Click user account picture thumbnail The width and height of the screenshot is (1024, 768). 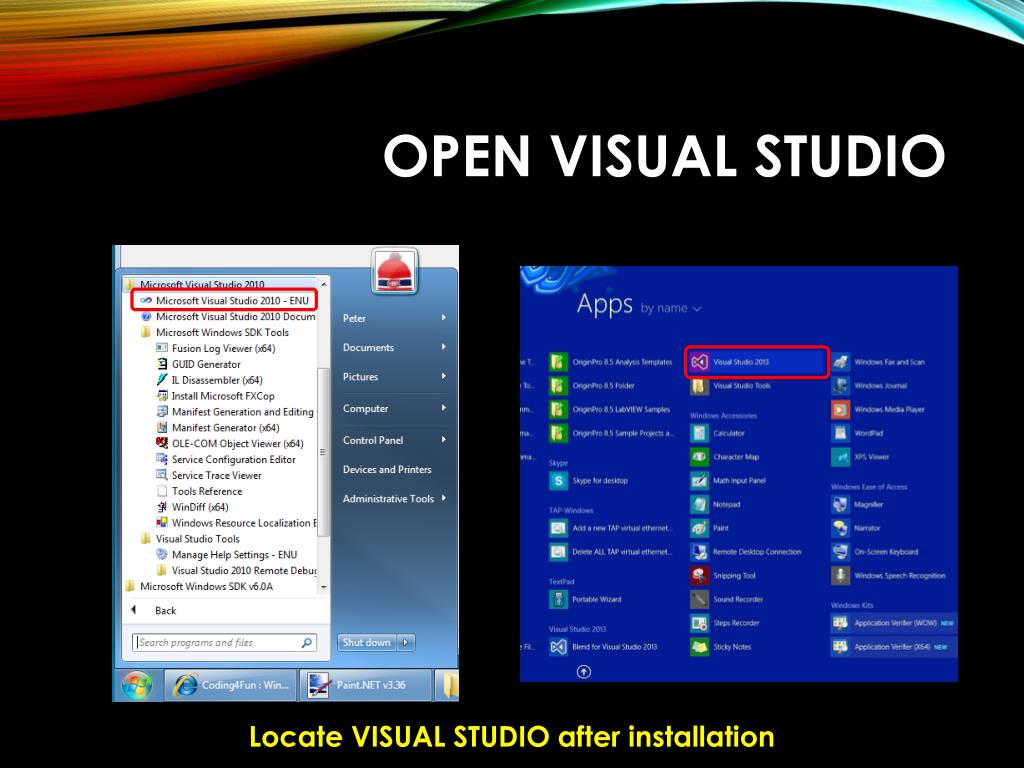[x=394, y=271]
